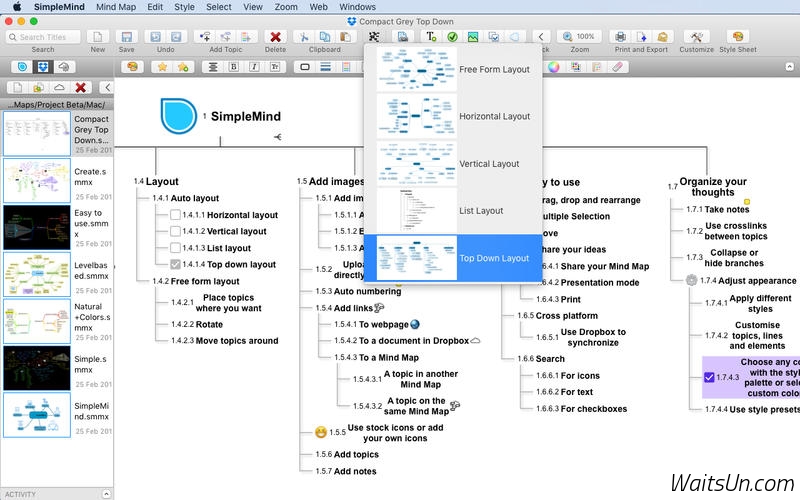
Task: Click the smiley icon at topic 1.5.5
Action: click(320, 432)
